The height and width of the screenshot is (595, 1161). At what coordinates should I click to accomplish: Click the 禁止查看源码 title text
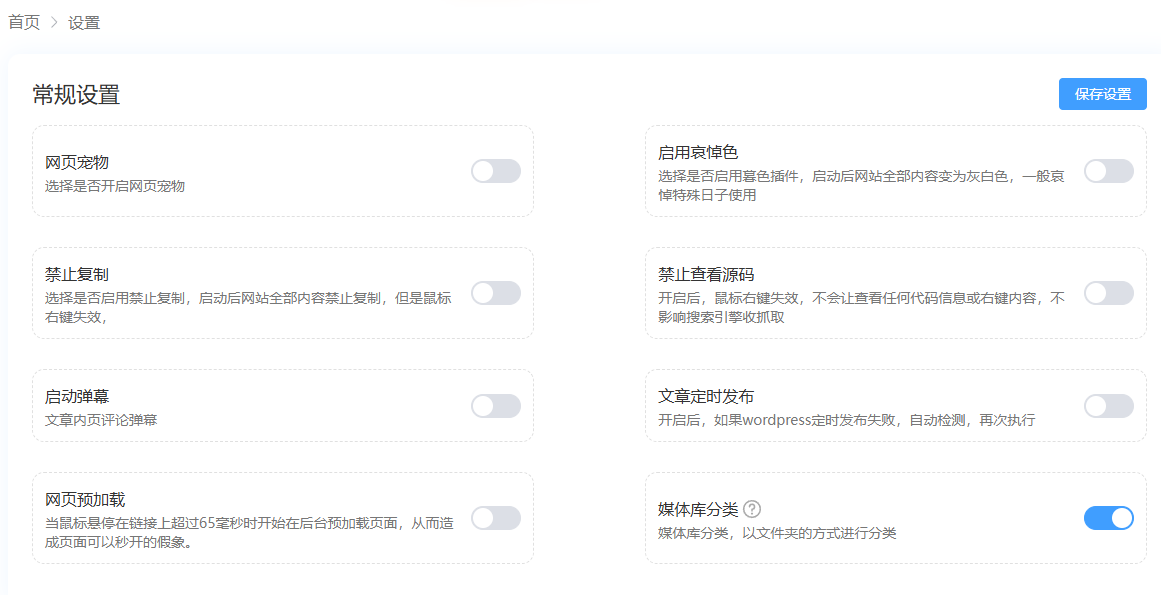click(x=706, y=275)
